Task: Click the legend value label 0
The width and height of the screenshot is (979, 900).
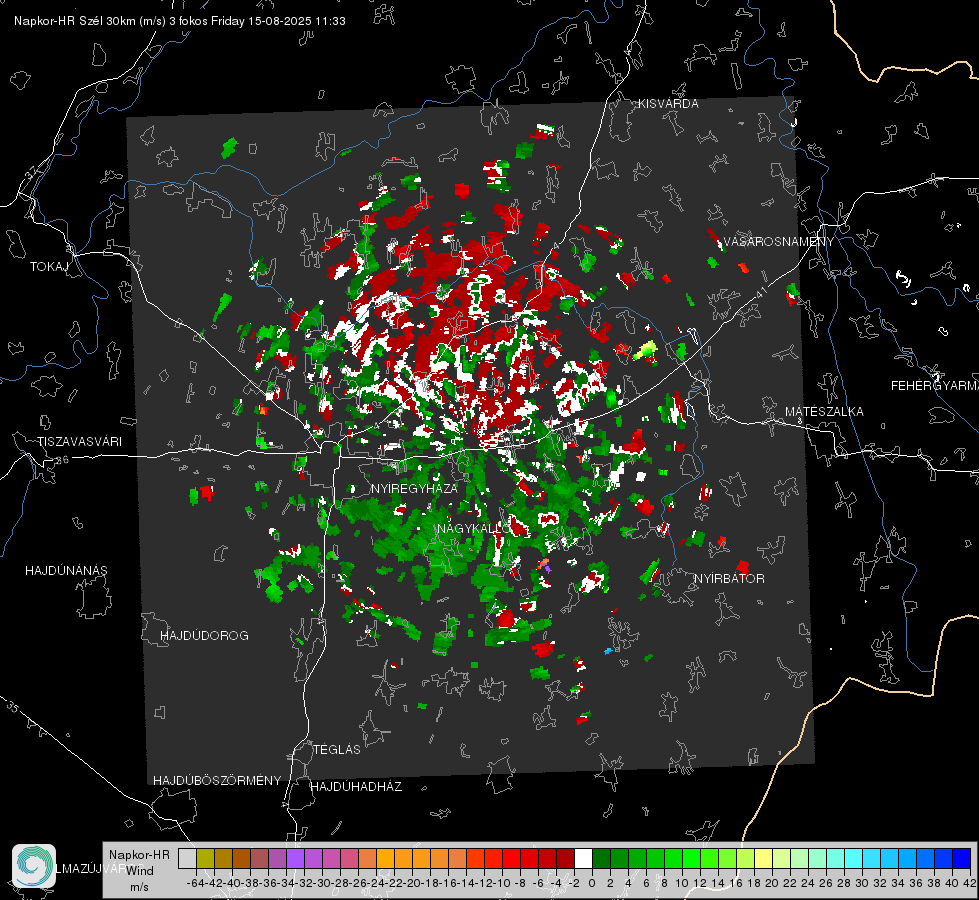Action: click(x=592, y=883)
